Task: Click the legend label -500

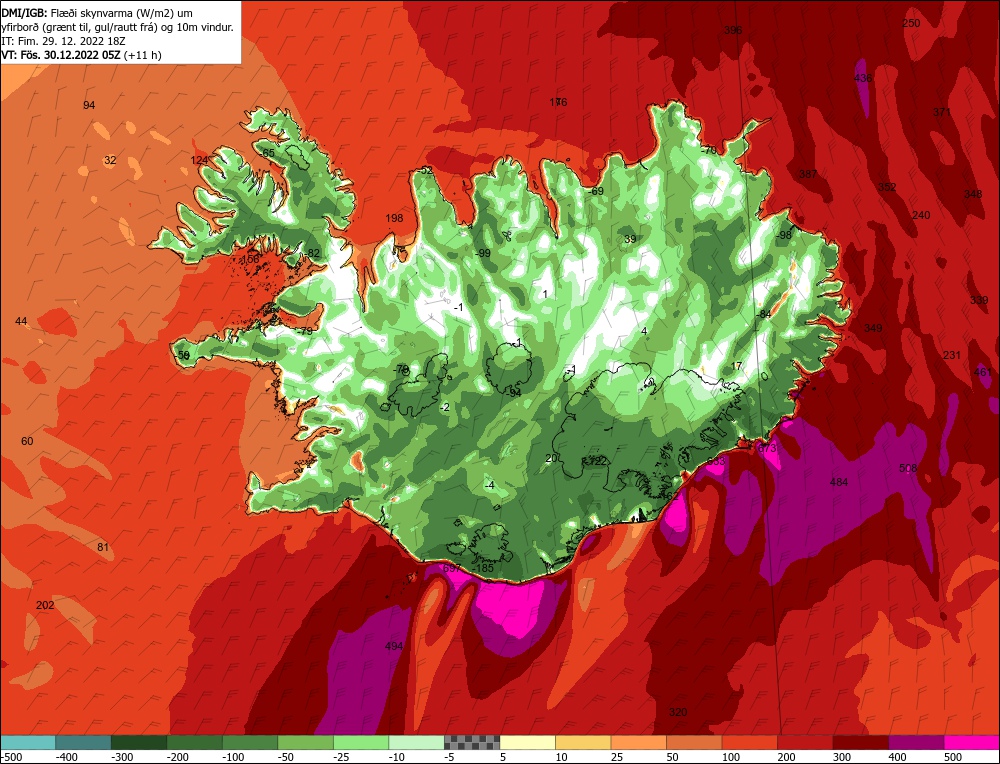Action: point(12,757)
